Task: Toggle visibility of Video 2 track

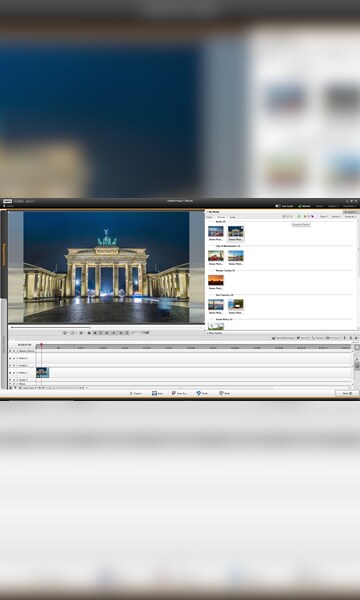Action: [x=10, y=358]
